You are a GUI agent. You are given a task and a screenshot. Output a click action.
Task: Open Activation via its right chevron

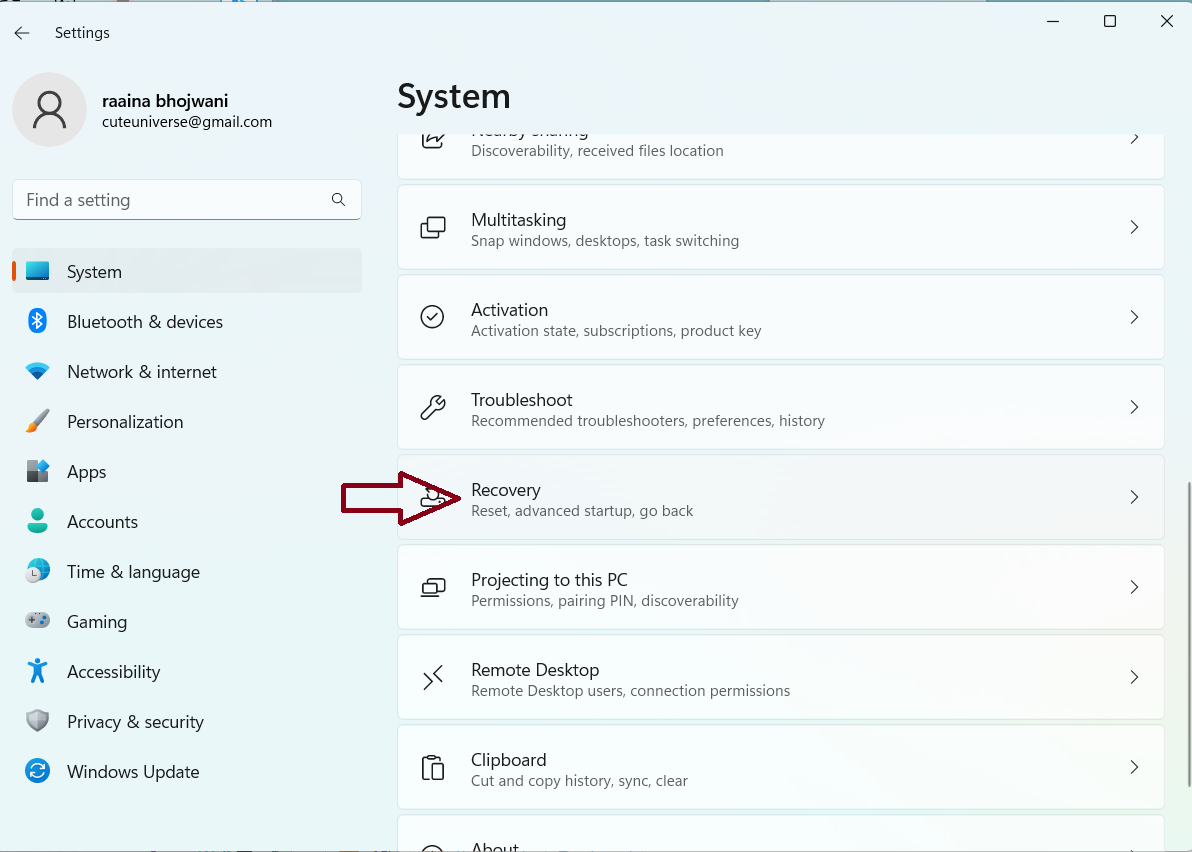1134,317
